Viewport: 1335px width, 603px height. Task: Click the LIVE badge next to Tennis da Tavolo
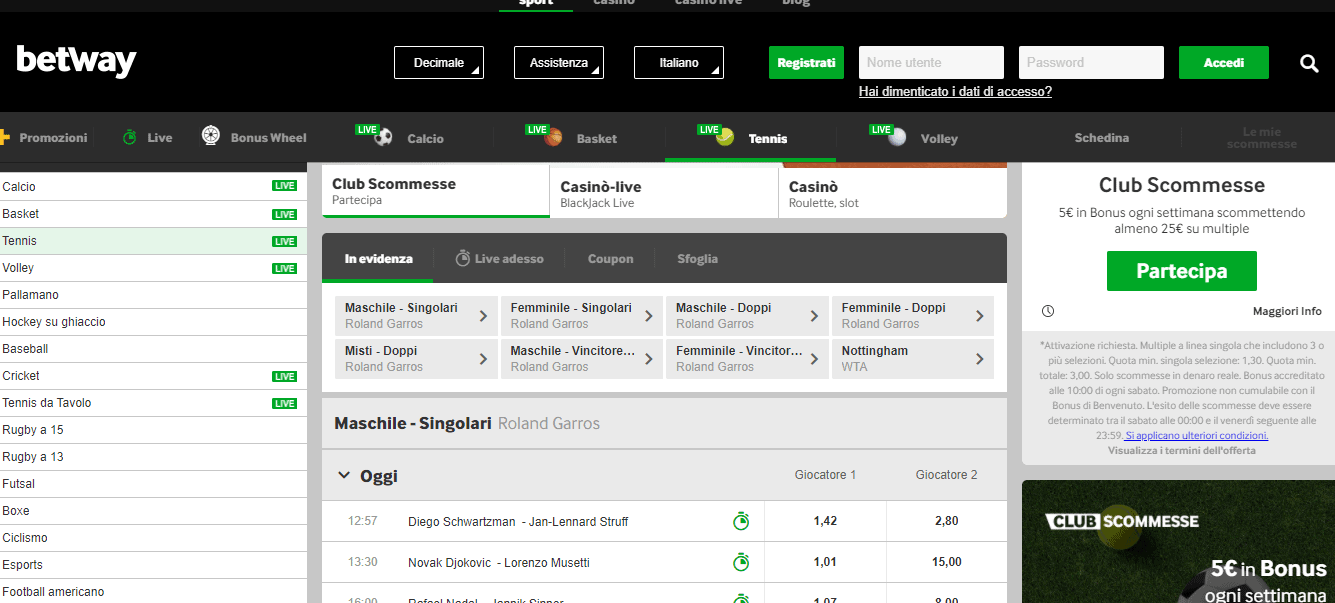pos(285,404)
